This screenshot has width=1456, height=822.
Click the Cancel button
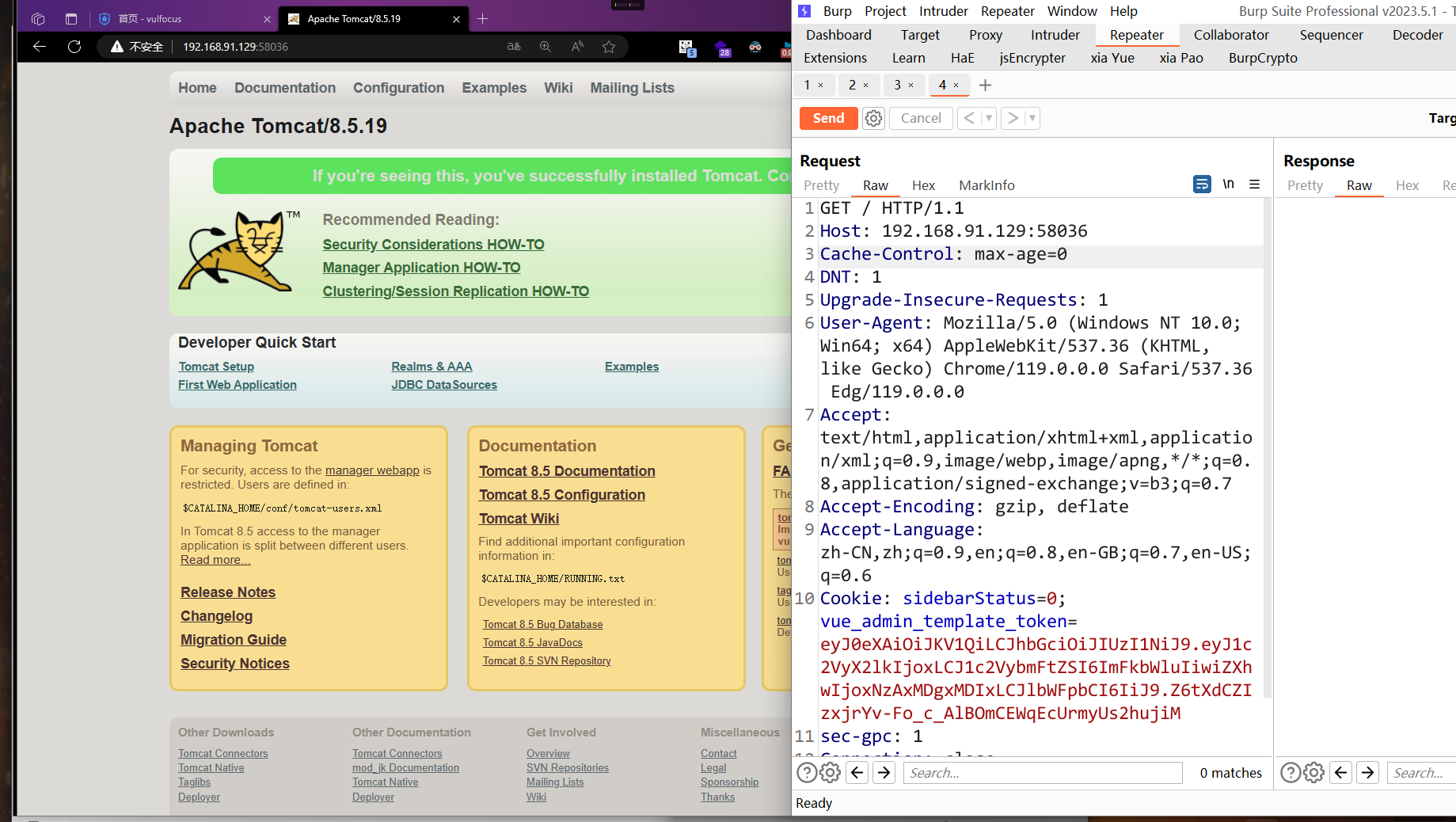coord(921,118)
